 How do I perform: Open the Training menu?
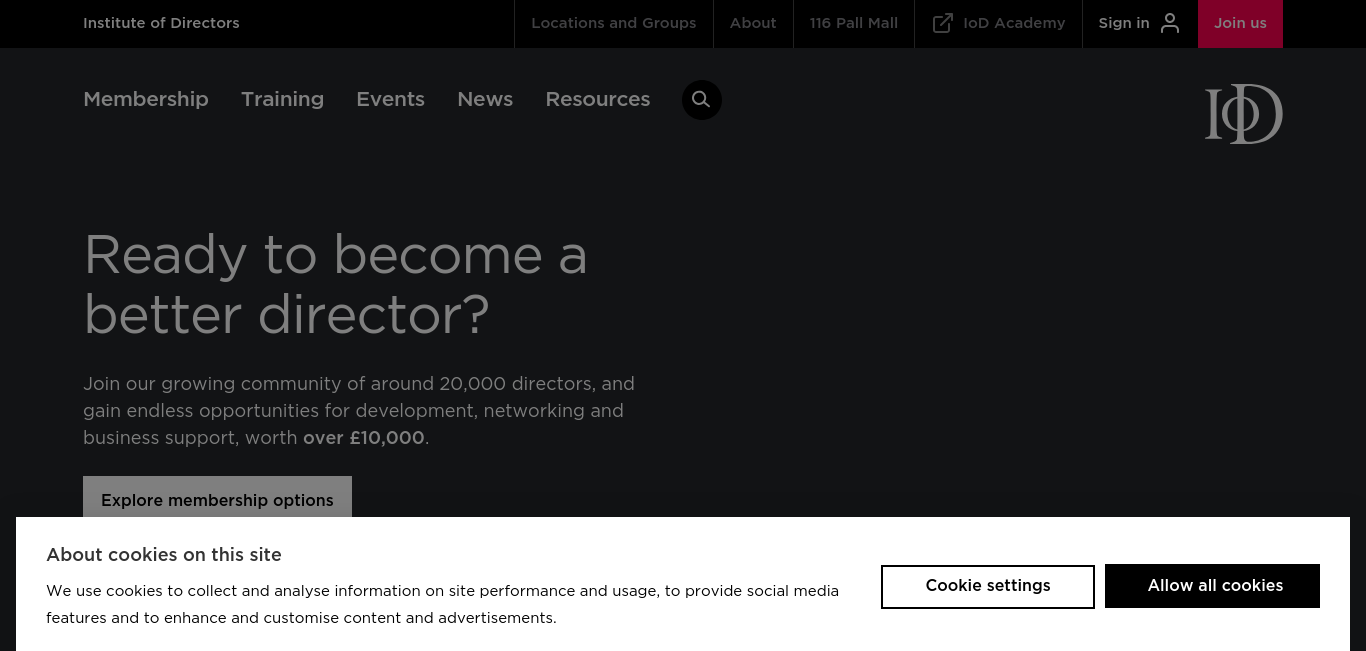tap(282, 99)
